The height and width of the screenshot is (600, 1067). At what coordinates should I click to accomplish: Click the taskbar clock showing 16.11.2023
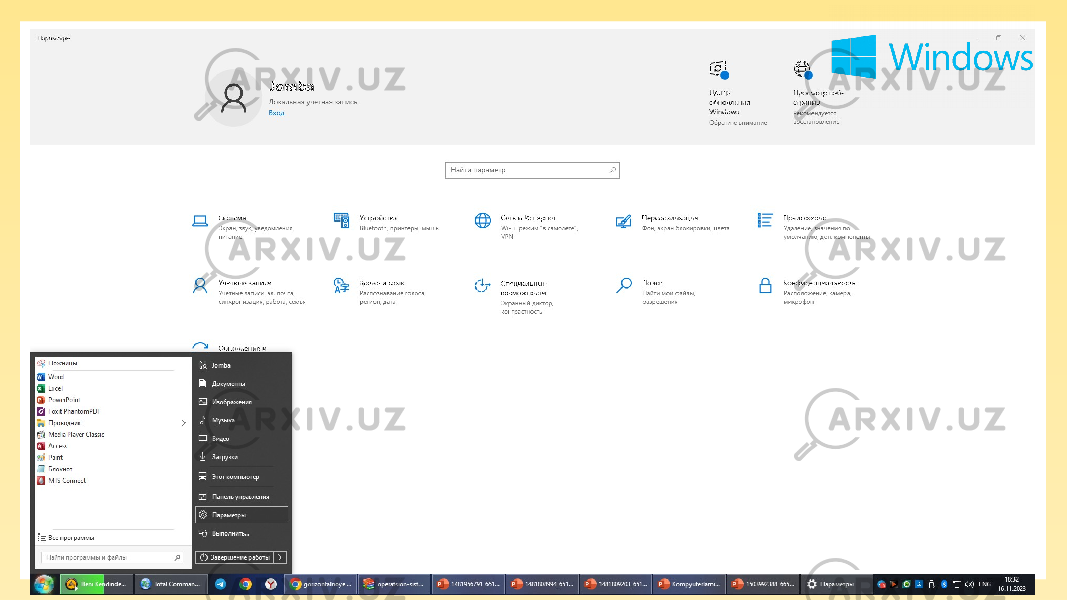[x=1011, y=584]
